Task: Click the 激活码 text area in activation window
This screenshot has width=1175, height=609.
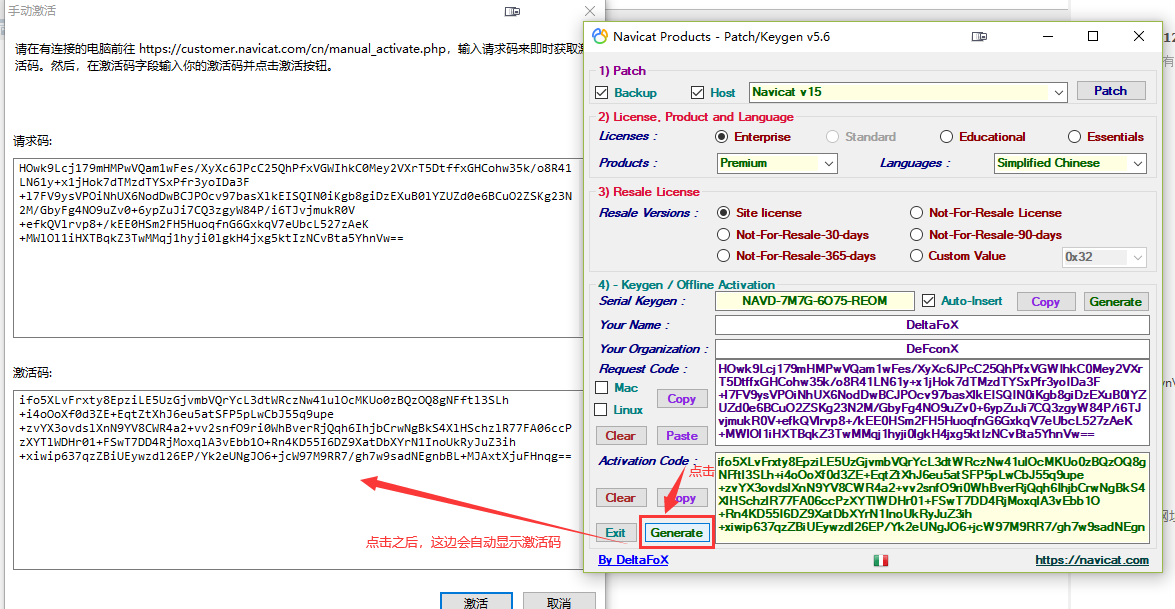Action: click(x=298, y=479)
